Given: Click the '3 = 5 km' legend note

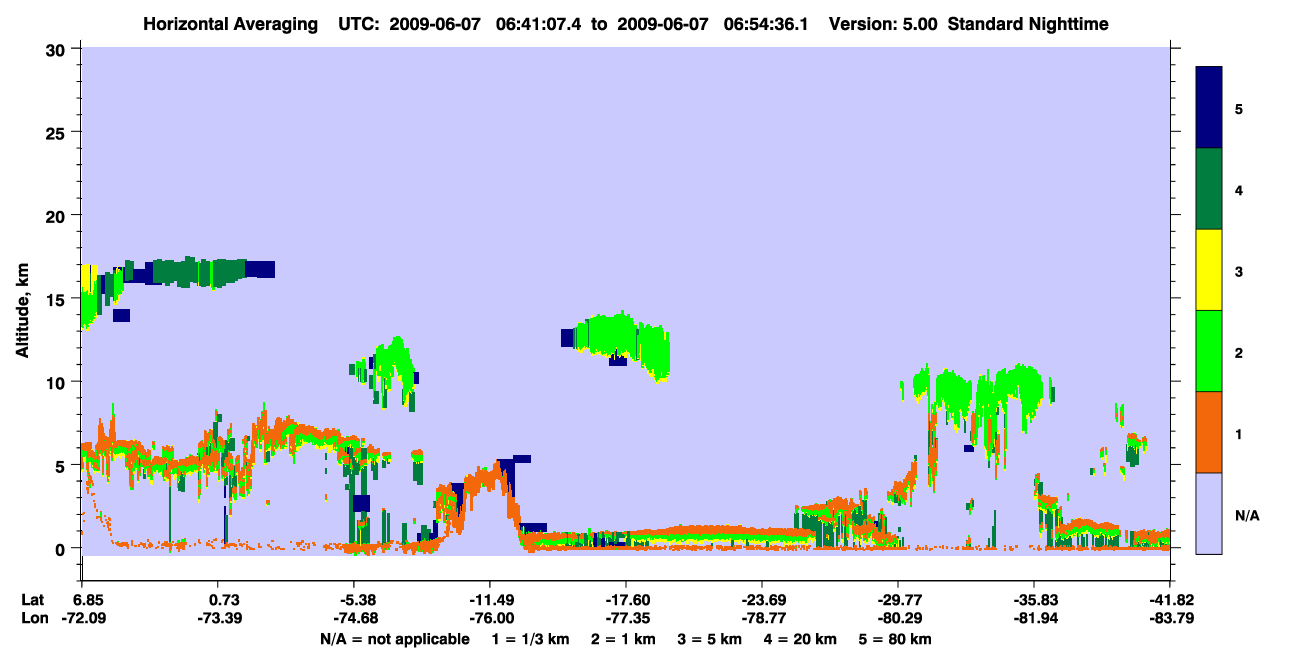Looking at the screenshot, I should (711, 639).
